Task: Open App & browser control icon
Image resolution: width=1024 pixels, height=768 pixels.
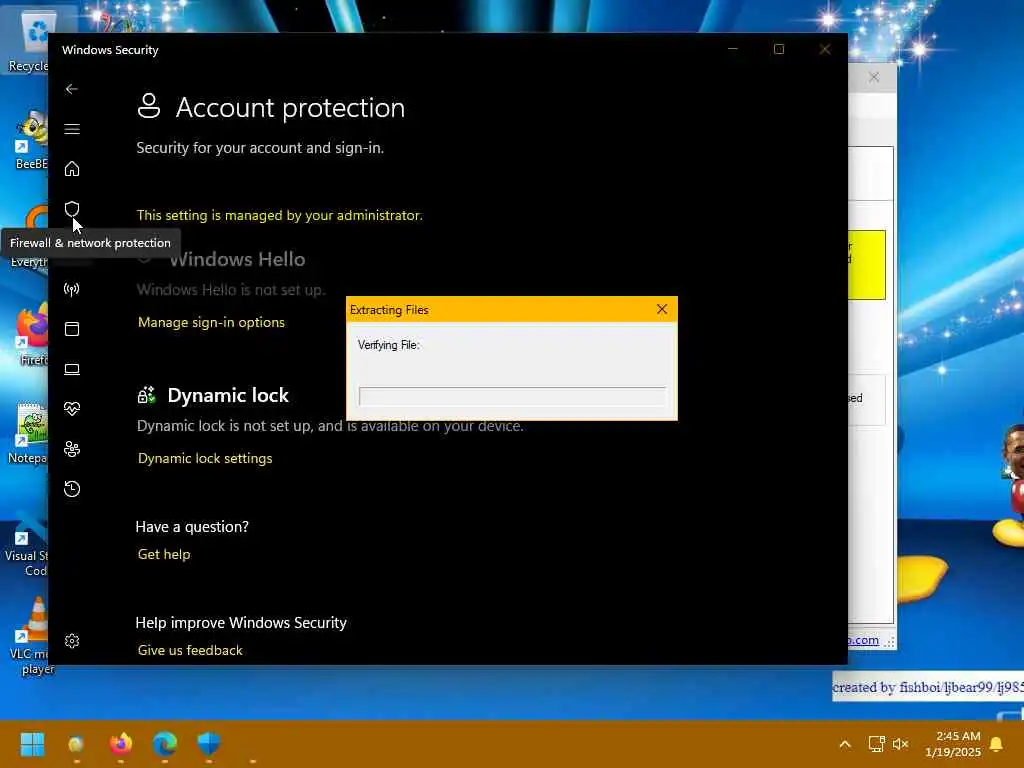Action: coord(72,328)
